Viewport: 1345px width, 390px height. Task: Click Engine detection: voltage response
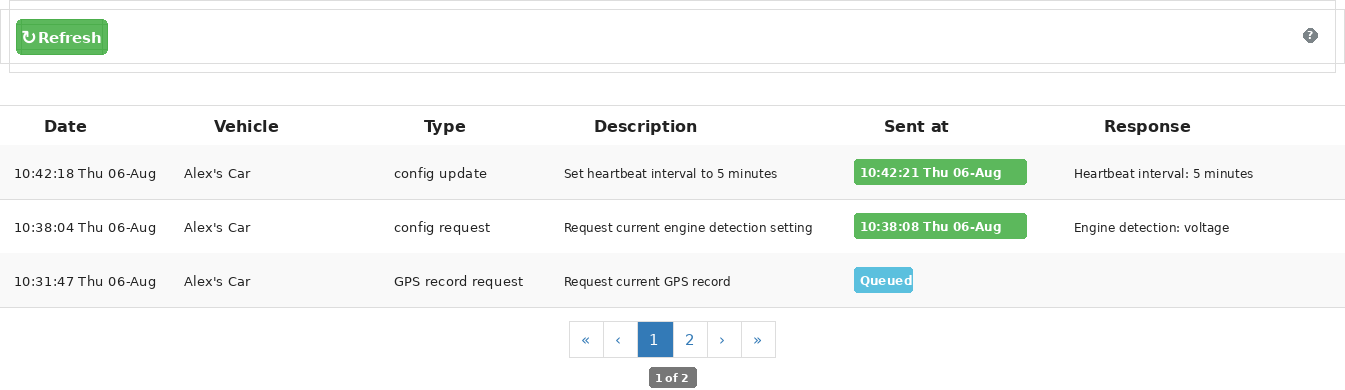pos(1151,227)
